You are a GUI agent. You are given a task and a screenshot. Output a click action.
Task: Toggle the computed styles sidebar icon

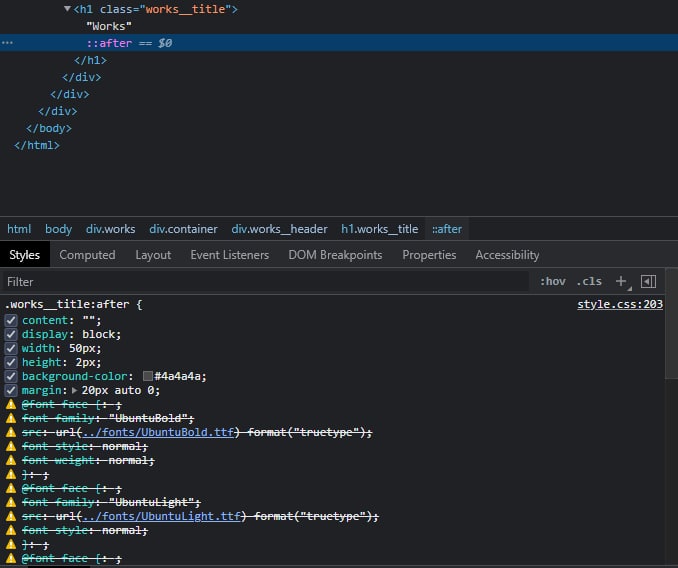[x=648, y=282]
